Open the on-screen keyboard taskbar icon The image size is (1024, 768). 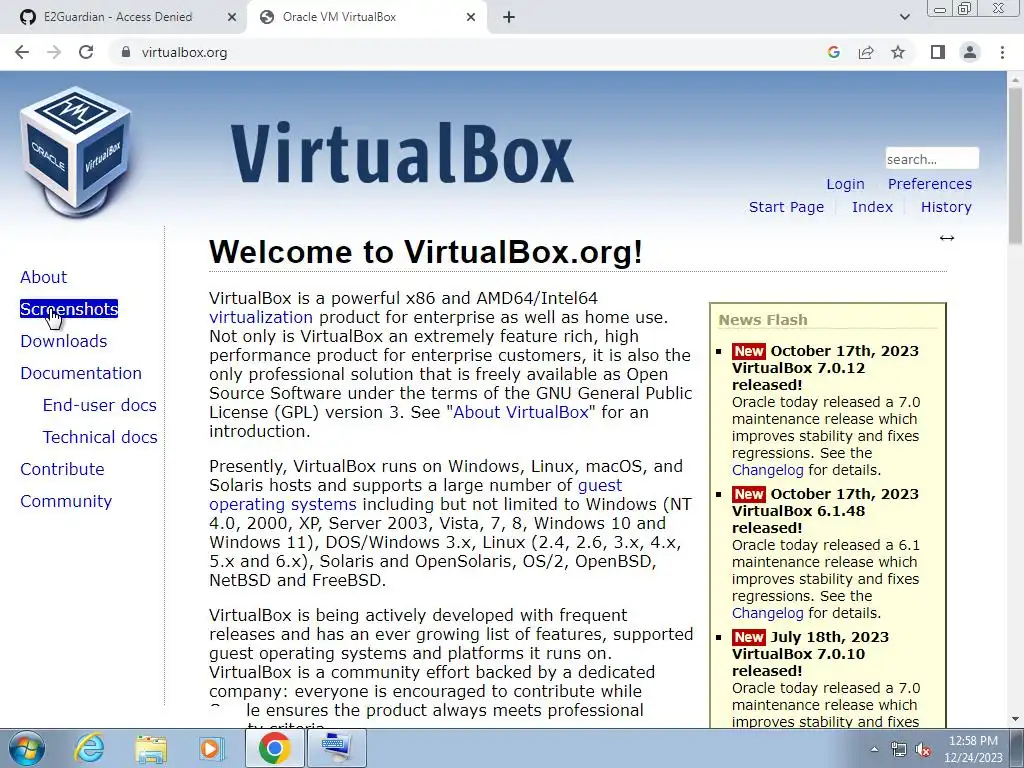(337, 748)
